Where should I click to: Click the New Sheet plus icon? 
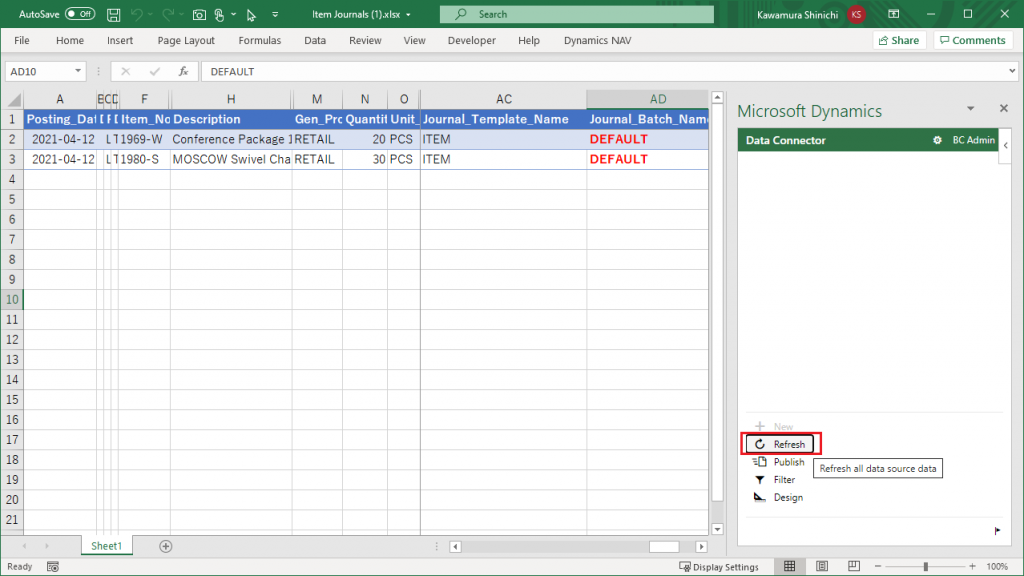click(166, 546)
